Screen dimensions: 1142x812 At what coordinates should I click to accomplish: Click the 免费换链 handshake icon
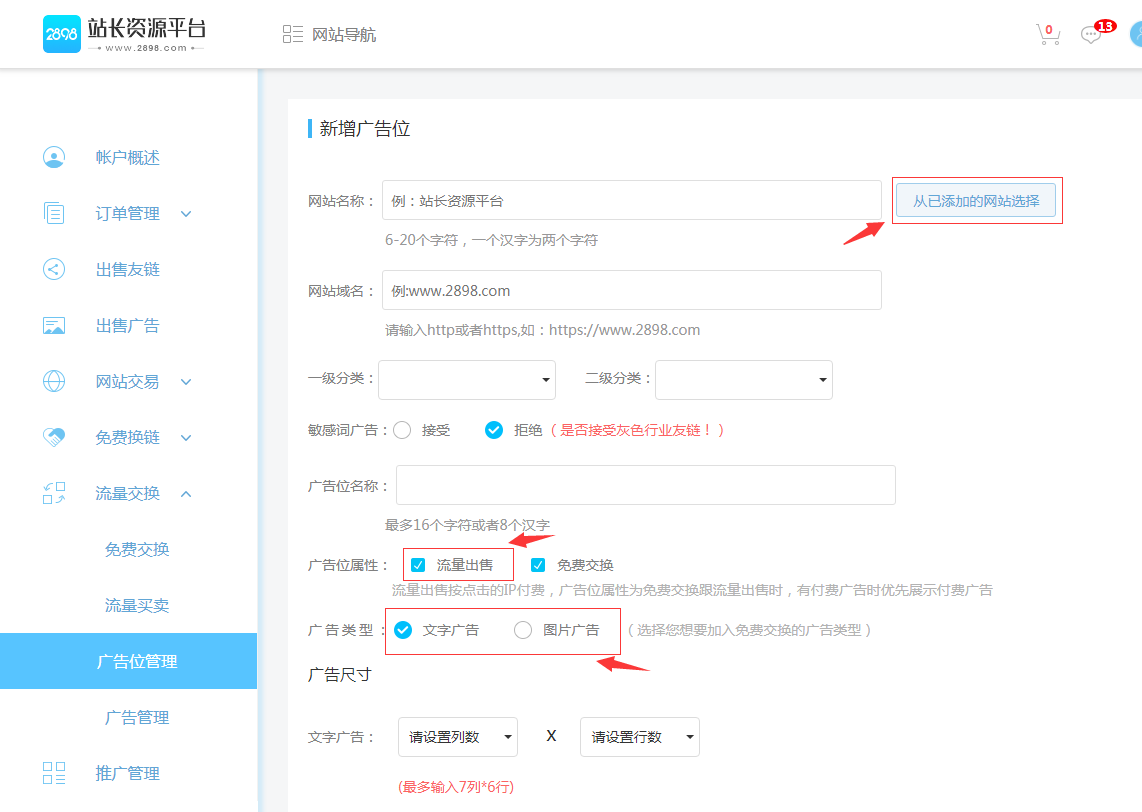54,437
